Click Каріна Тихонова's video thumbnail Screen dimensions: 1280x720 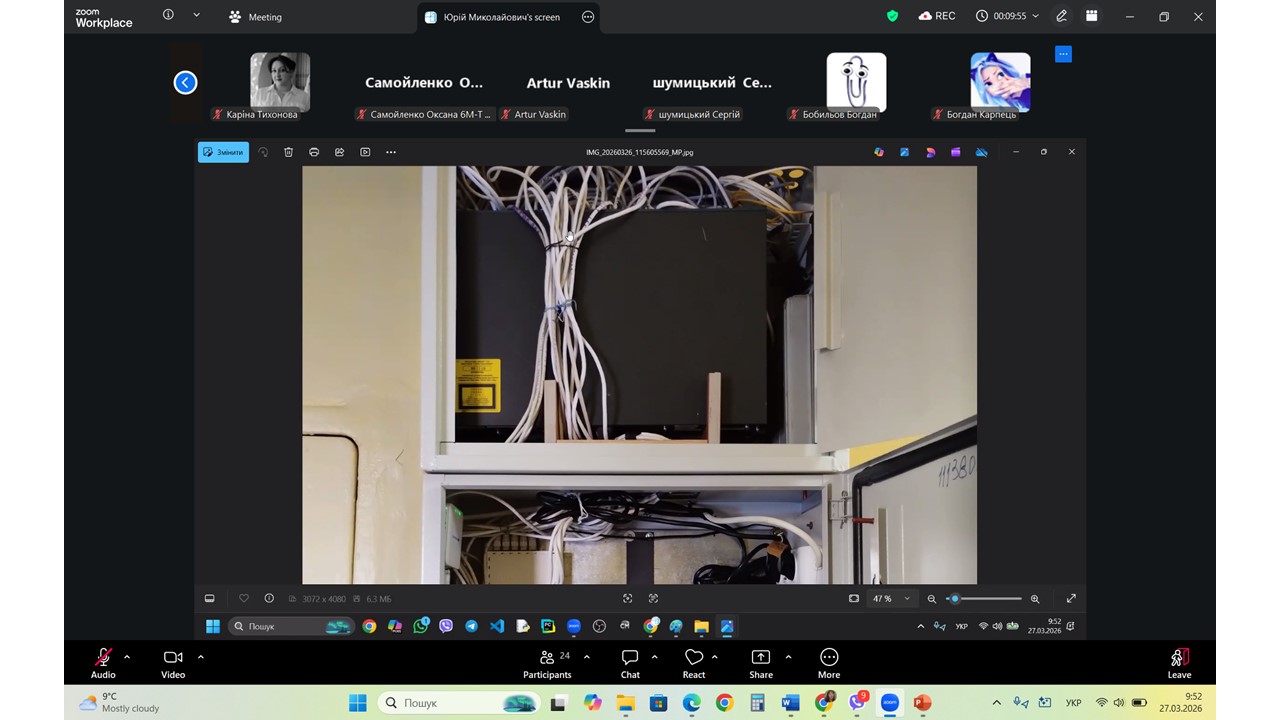tap(280, 81)
